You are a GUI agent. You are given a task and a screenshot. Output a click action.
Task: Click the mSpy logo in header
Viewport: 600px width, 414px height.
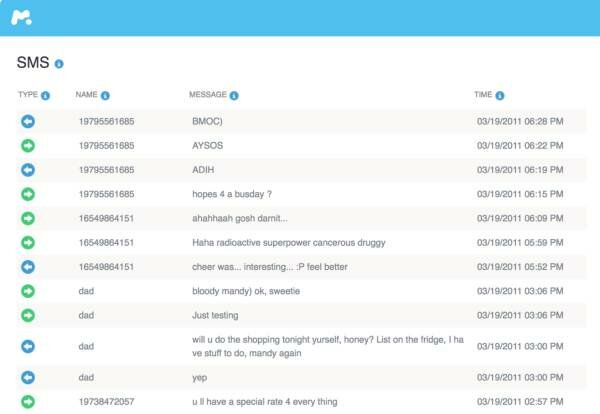[x=21, y=18]
